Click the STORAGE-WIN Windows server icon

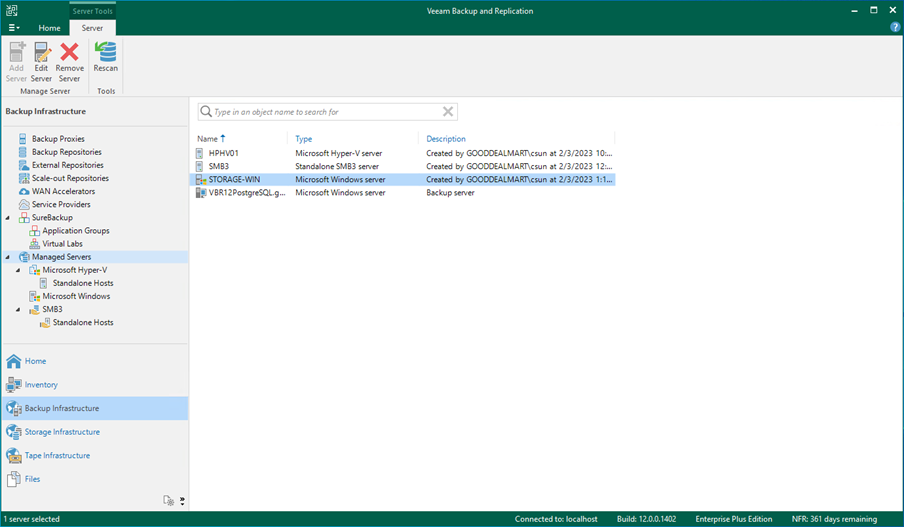click(x=200, y=180)
